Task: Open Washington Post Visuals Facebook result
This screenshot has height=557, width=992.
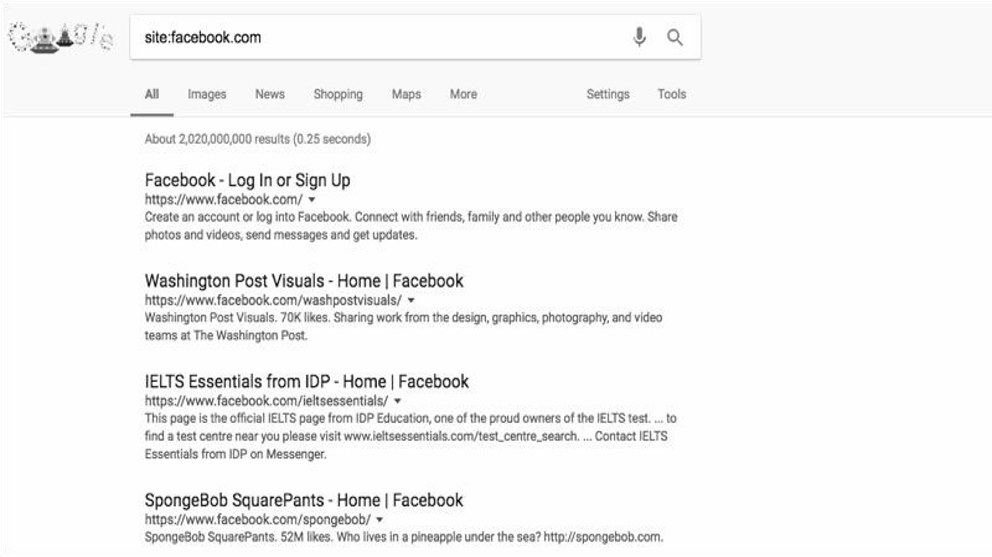Action: pyautogui.click(x=304, y=281)
